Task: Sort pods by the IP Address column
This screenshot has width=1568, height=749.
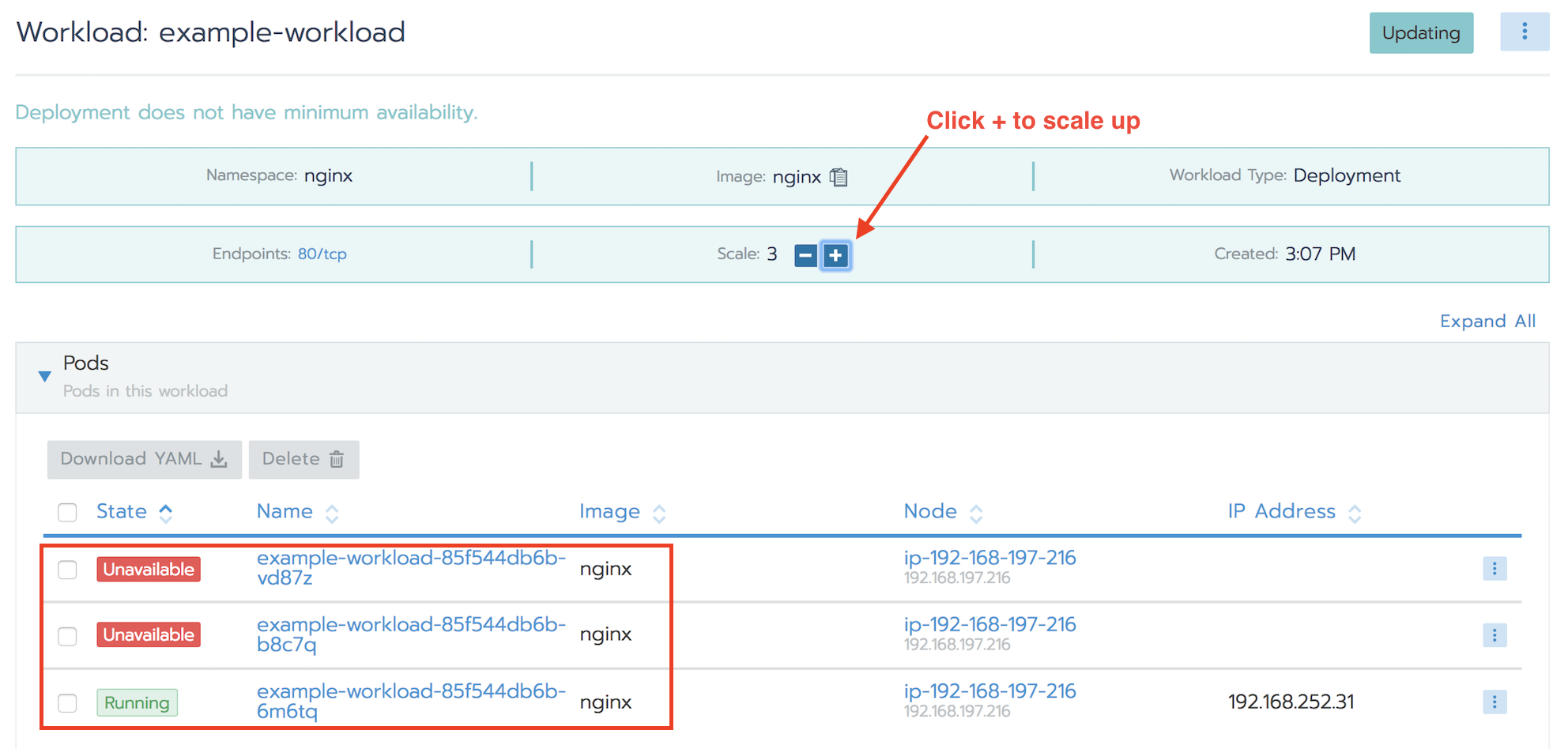Action: click(x=1280, y=511)
